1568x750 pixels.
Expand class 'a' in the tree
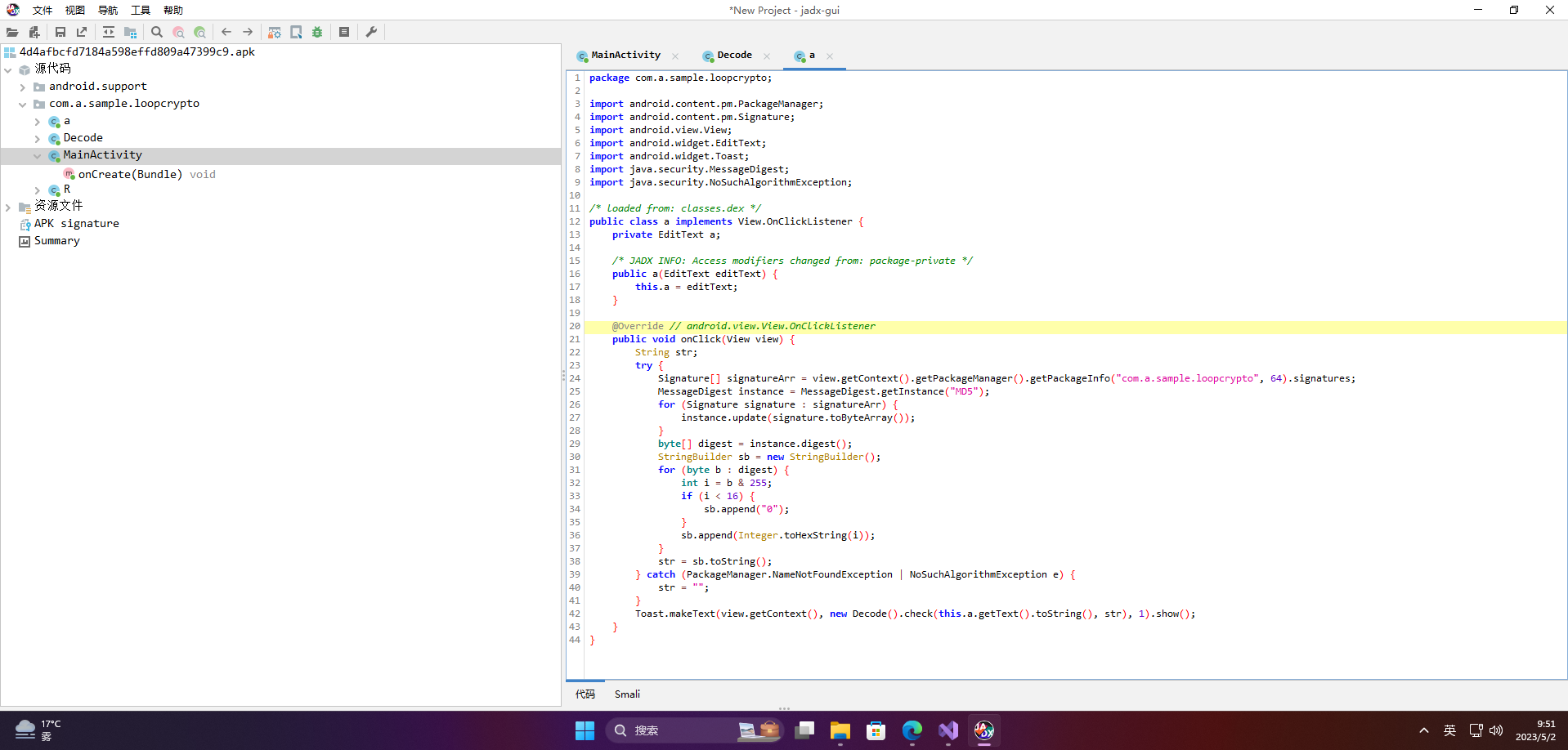(38, 121)
